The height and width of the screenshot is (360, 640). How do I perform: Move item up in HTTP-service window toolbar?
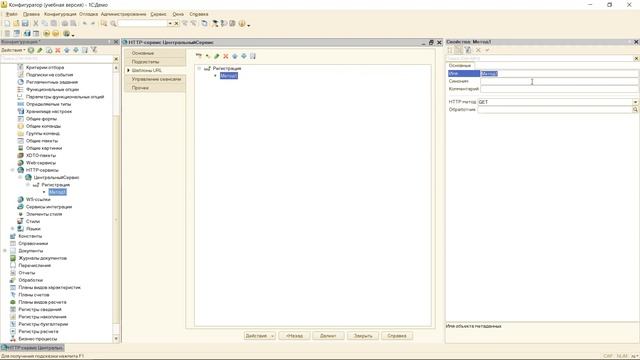pos(235,56)
